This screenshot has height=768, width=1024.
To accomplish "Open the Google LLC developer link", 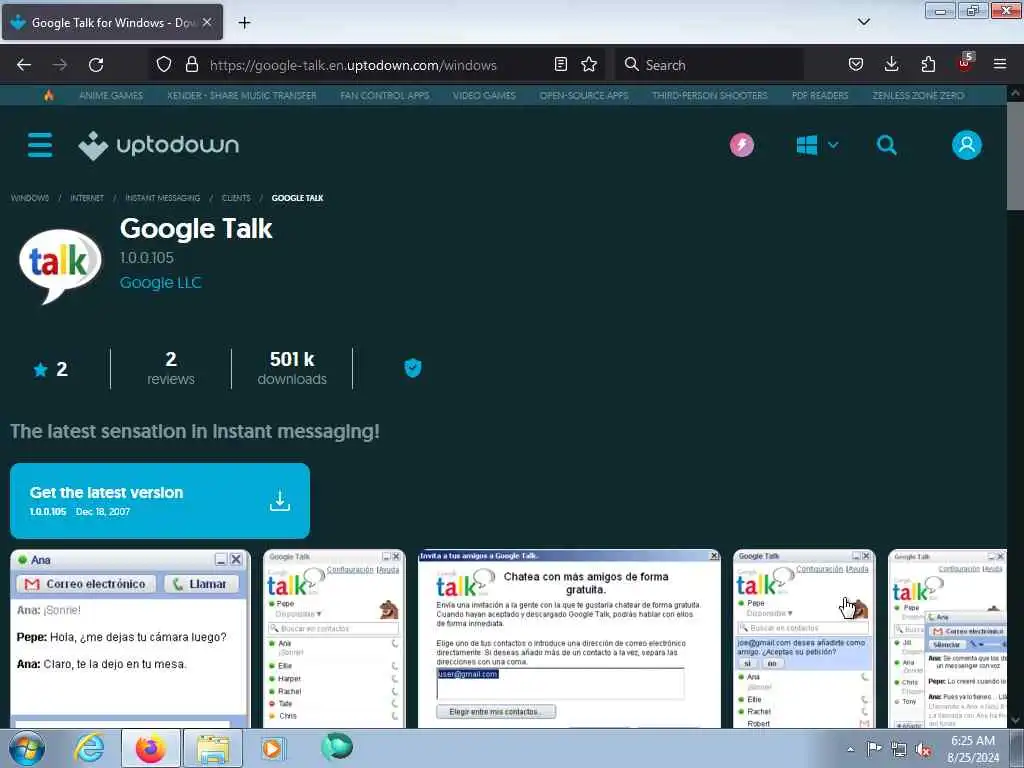I will [161, 283].
